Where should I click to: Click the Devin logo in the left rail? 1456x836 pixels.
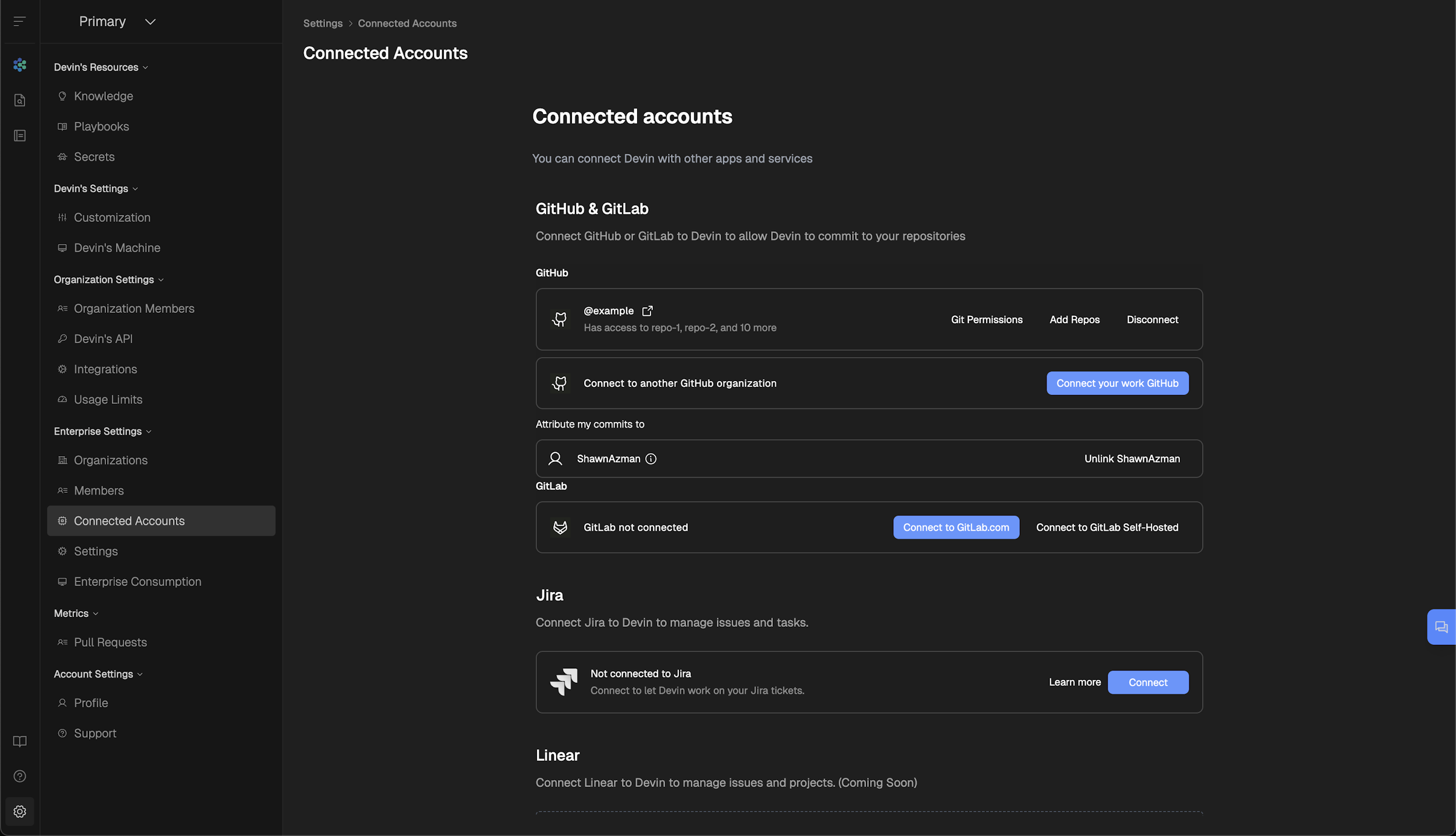click(19, 65)
